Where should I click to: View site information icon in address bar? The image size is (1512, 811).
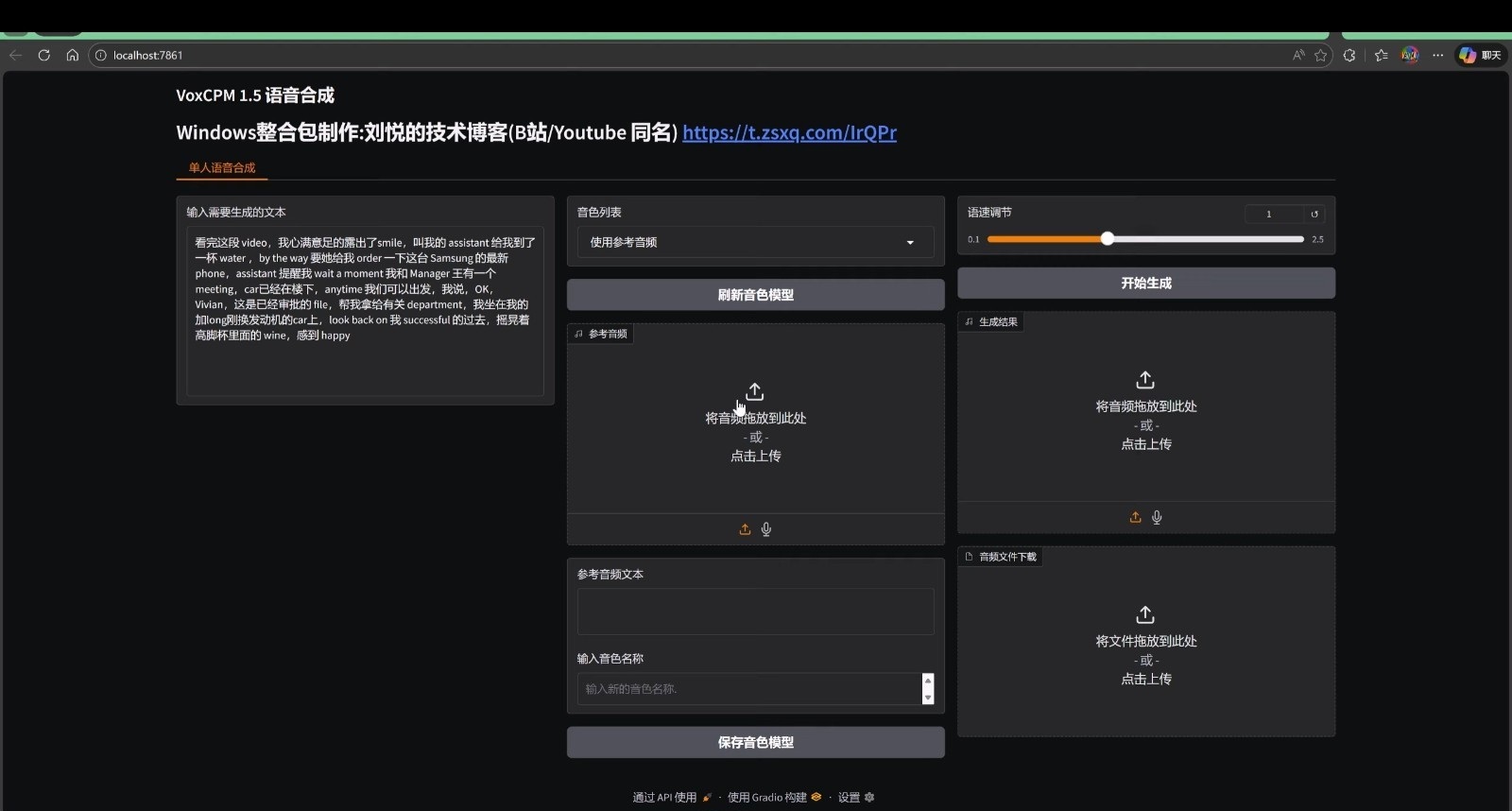(x=101, y=55)
